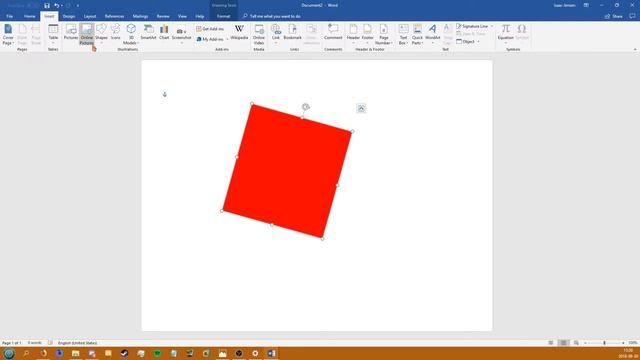Viewport: 640px width, 360px height.
Task: Insert Icons from the library
Action: click(116, 33)
